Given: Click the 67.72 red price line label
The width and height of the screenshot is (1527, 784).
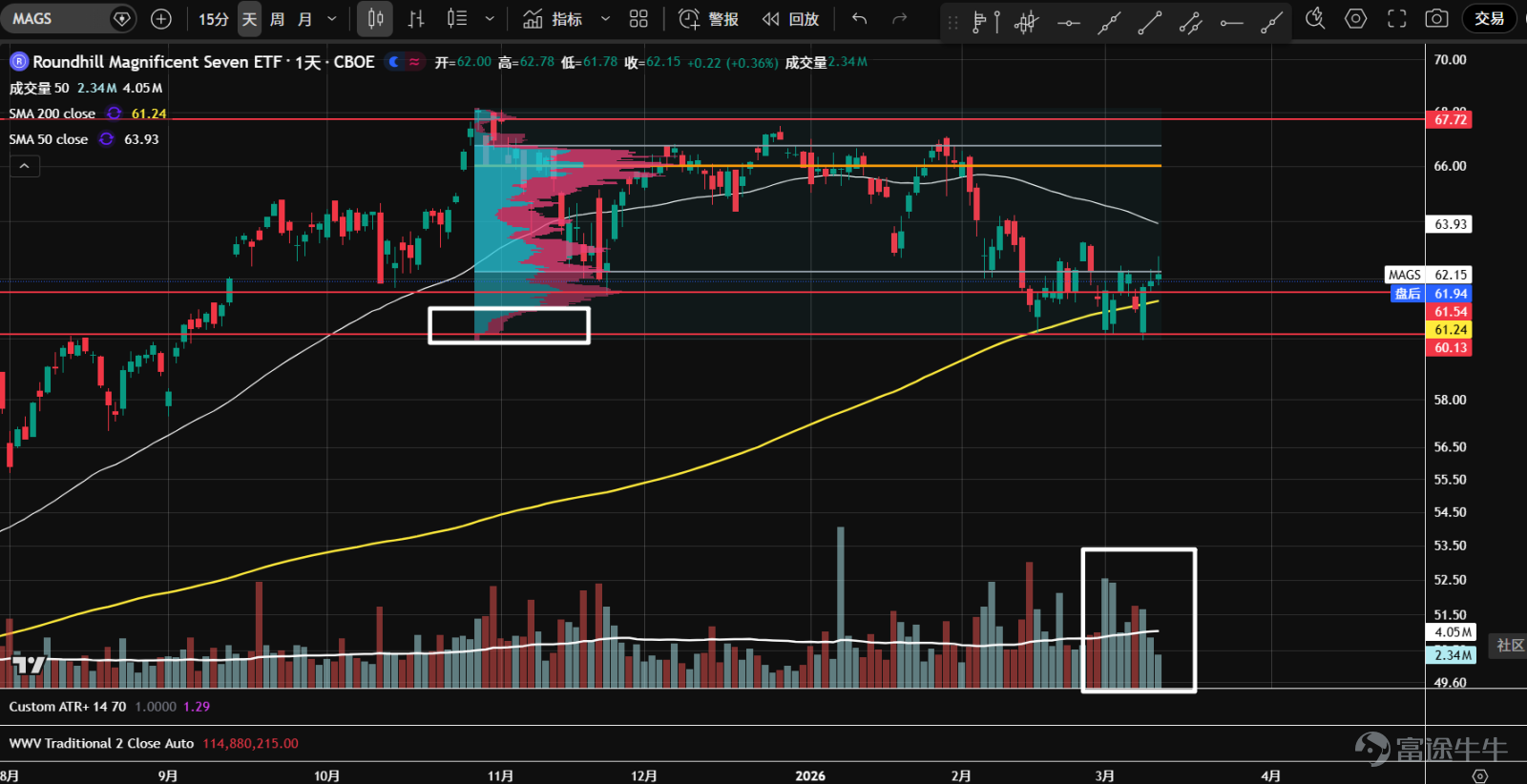Looking at the screenshot, I should (1450, 120).
